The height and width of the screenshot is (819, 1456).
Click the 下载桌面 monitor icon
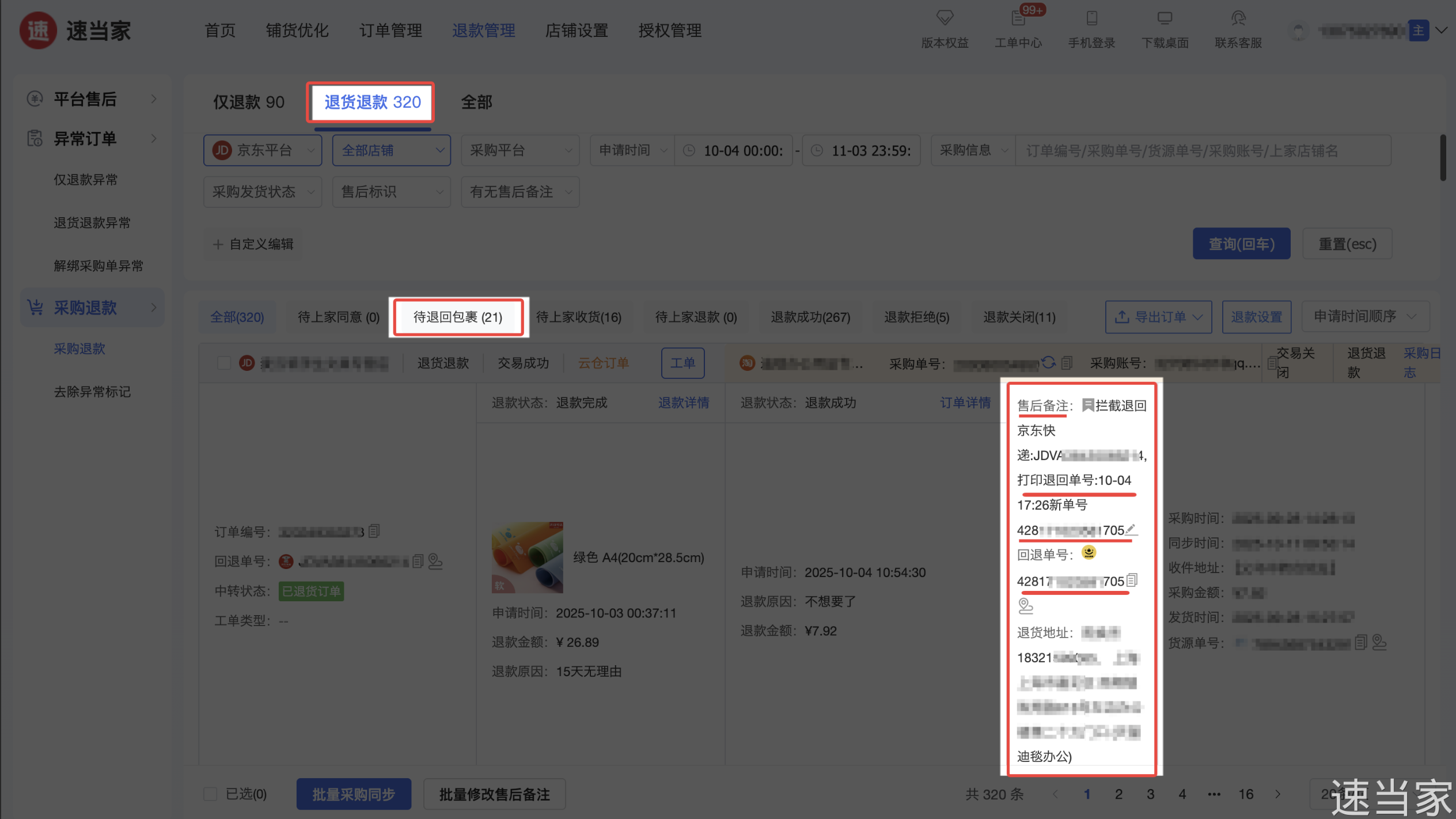[x=1165, y=18]
